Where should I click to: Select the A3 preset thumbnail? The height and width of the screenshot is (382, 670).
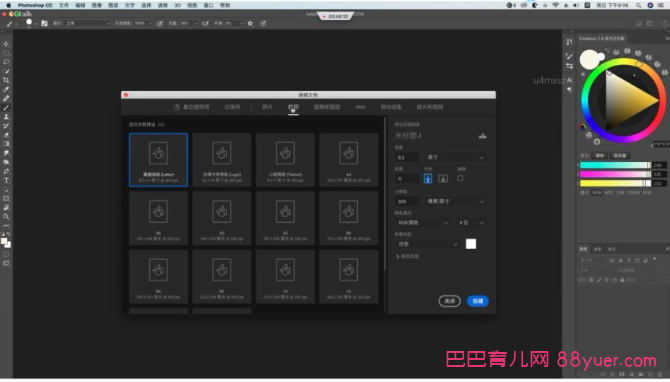285,218
